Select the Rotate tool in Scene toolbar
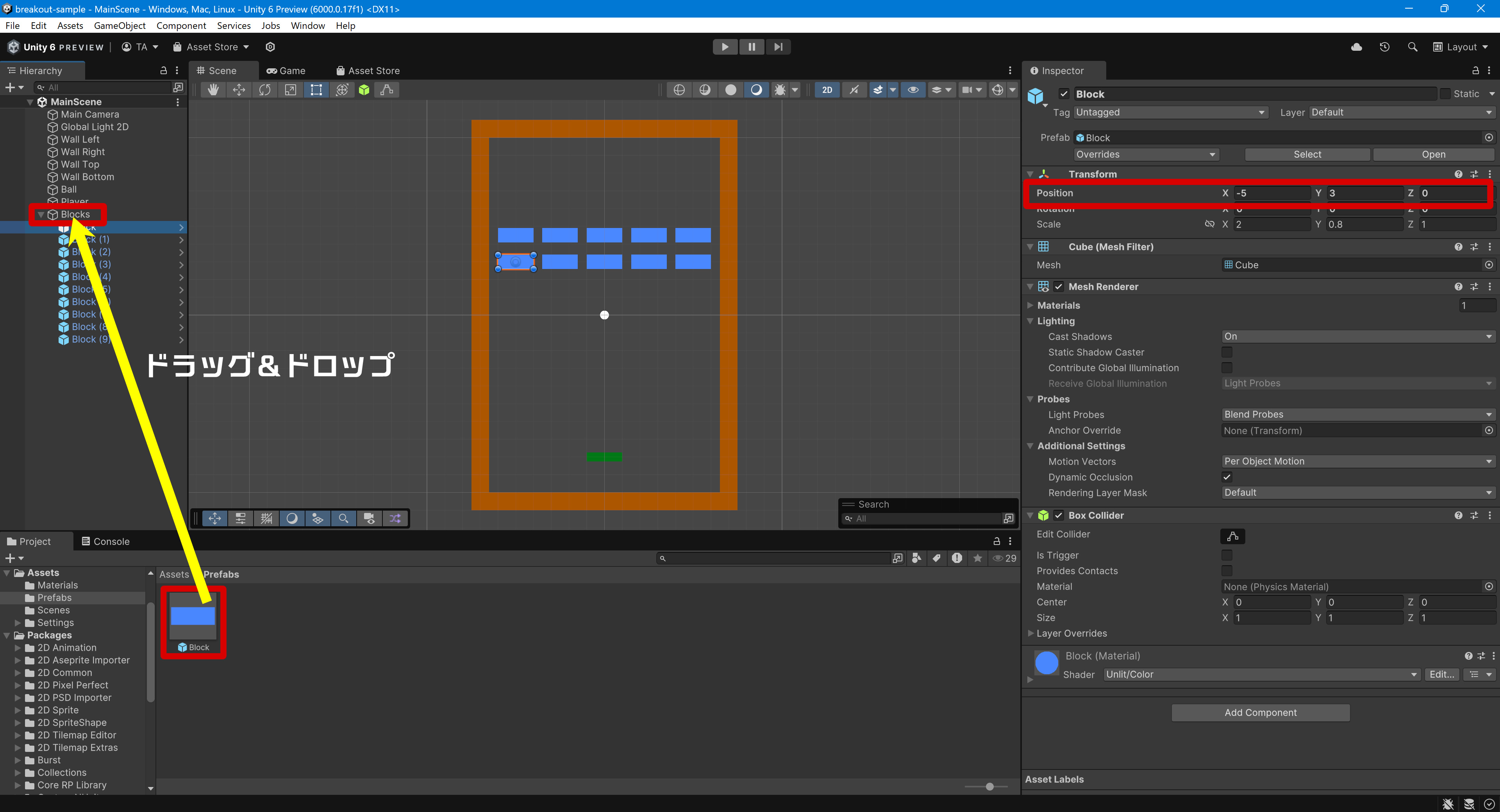Image resolution: width=1500 pixels, height=812 pixels. [x=264, y=90]
